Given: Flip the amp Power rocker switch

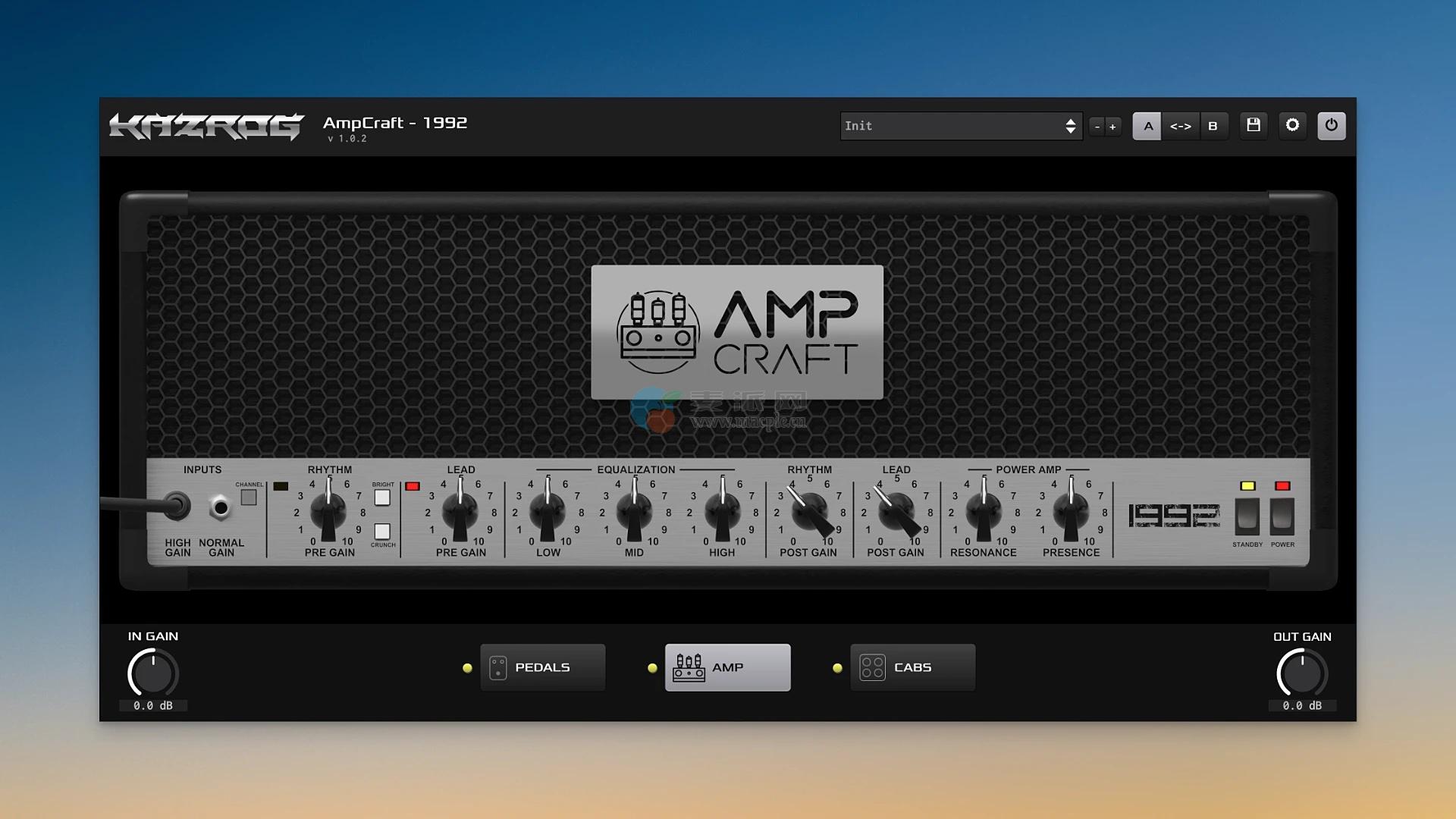Looking at the screenshot, I should click(1282, 516).
